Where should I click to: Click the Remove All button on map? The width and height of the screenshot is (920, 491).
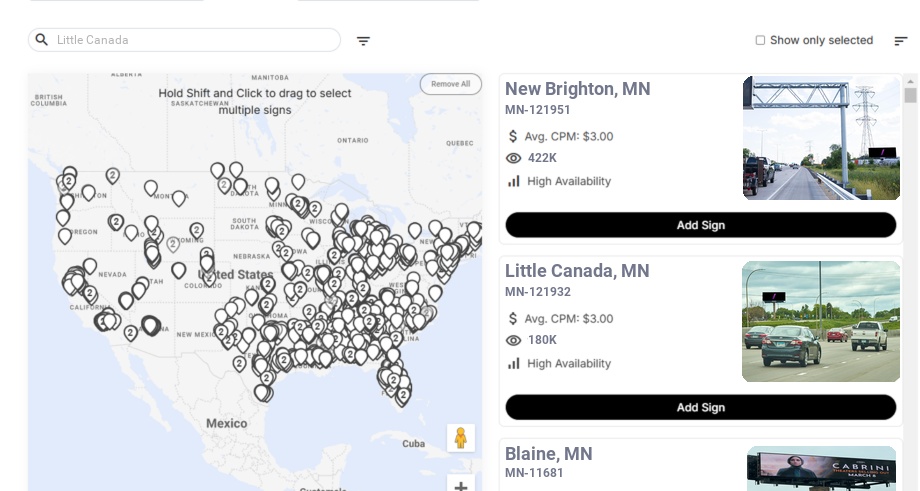click(451, 84)
